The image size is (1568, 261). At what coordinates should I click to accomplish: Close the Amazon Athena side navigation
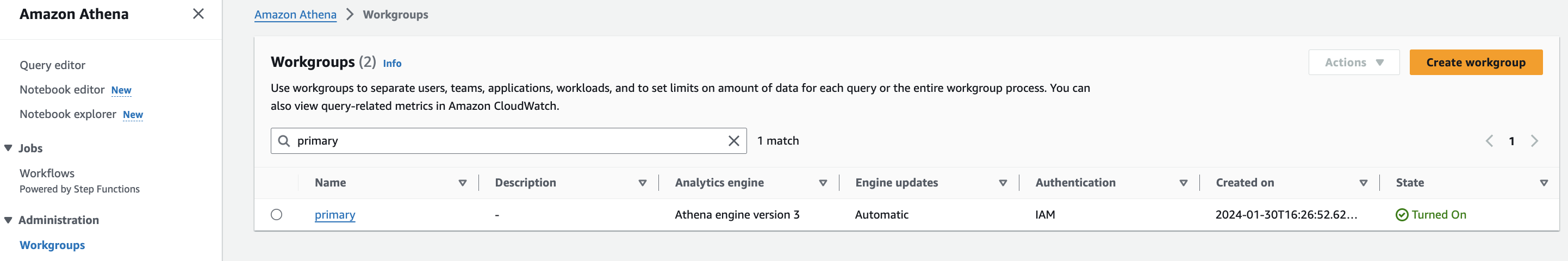click(x=198, y=14)
